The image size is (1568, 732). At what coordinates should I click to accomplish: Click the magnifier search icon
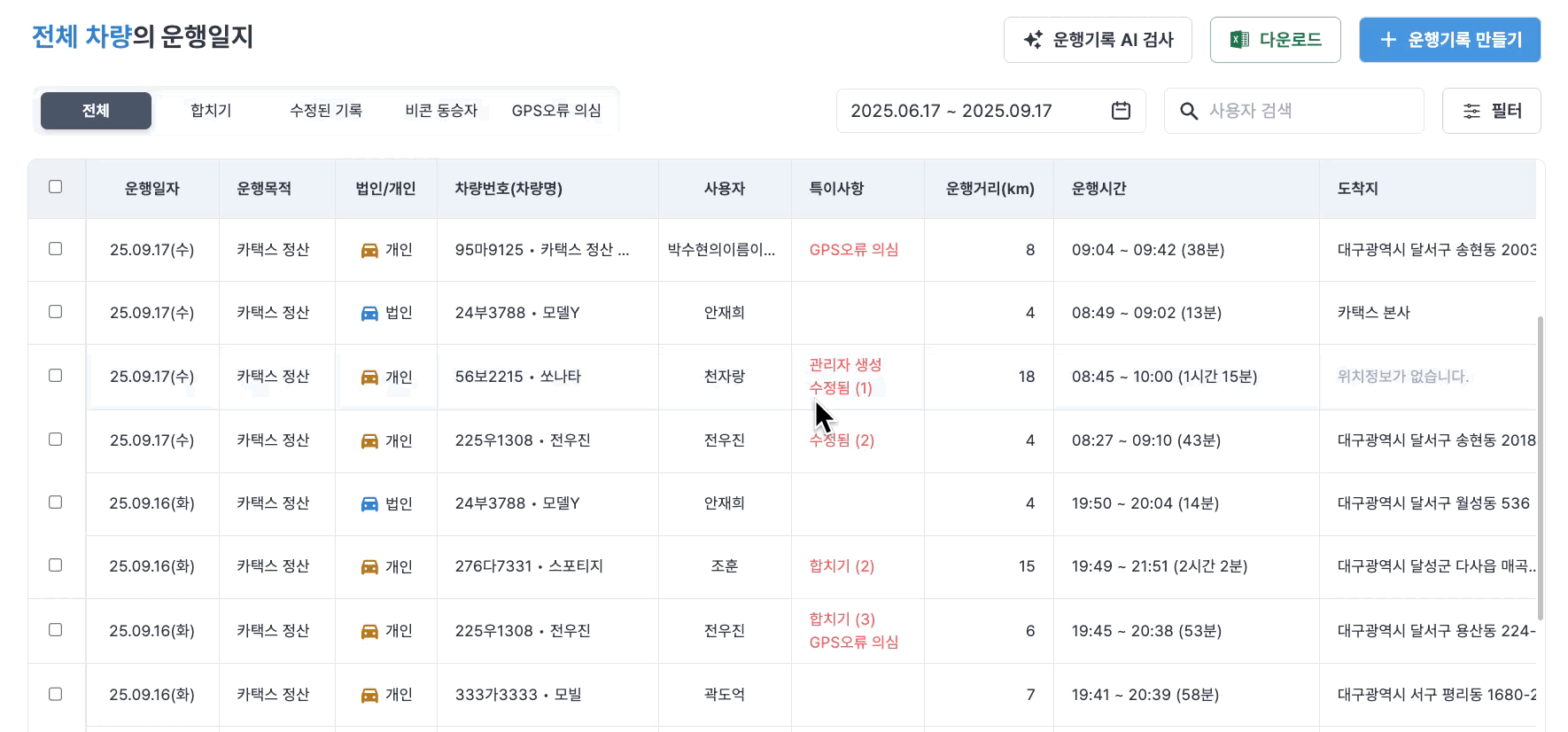[x=1189, y=111]
